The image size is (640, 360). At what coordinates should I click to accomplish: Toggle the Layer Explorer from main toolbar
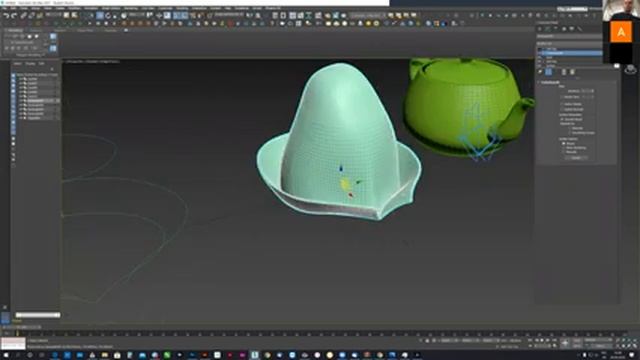283,15
